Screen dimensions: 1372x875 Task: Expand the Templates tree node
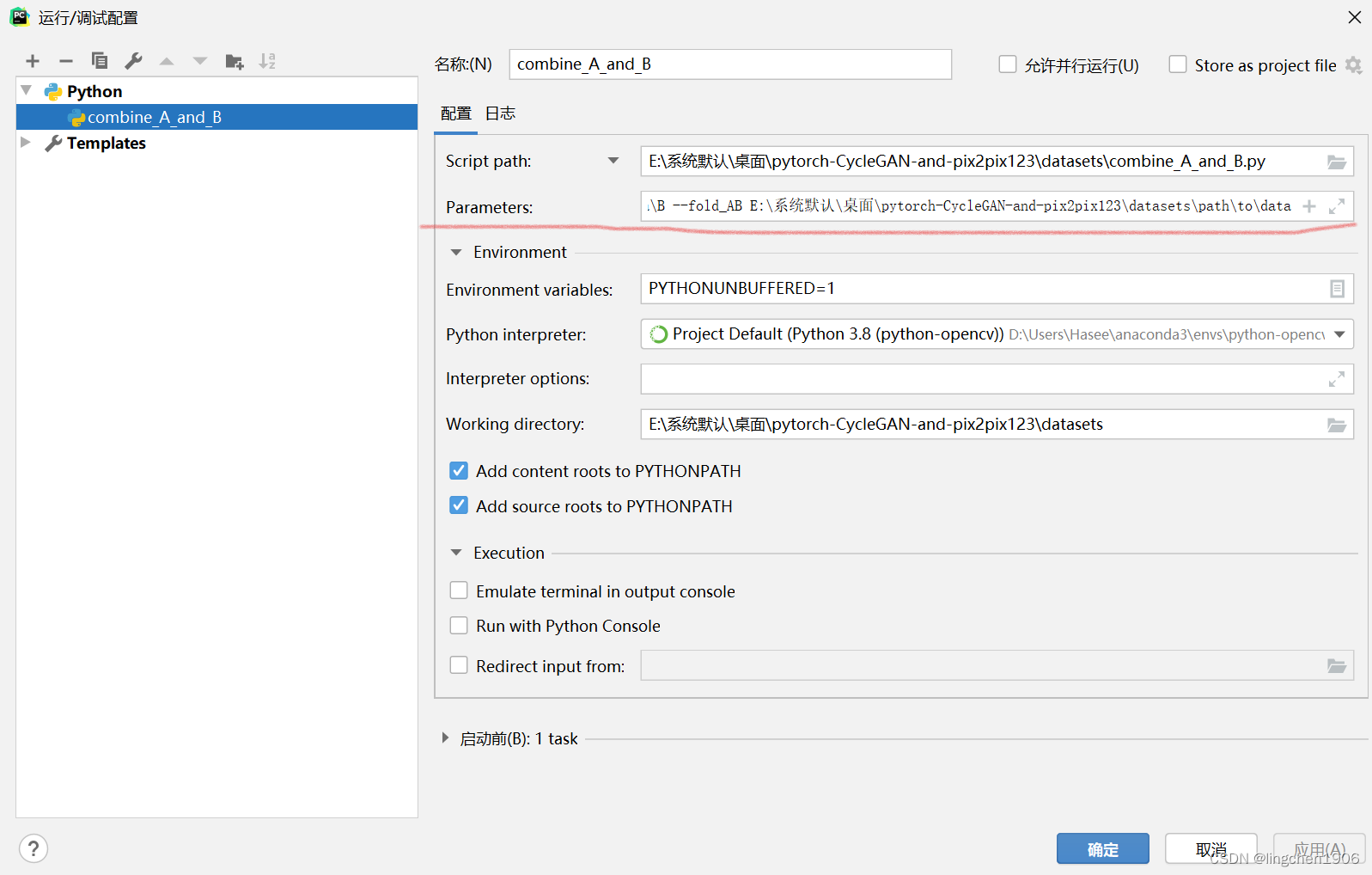[26, 143]
